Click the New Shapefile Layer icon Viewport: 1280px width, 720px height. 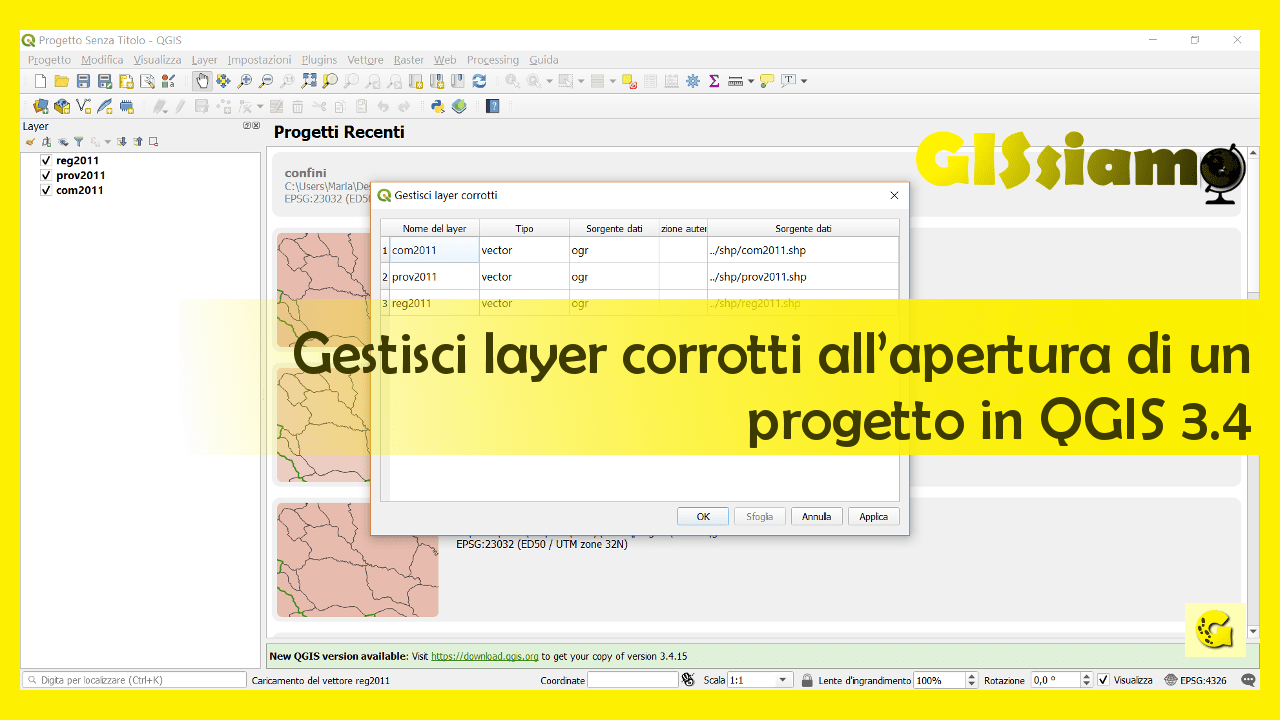point(84,106)
